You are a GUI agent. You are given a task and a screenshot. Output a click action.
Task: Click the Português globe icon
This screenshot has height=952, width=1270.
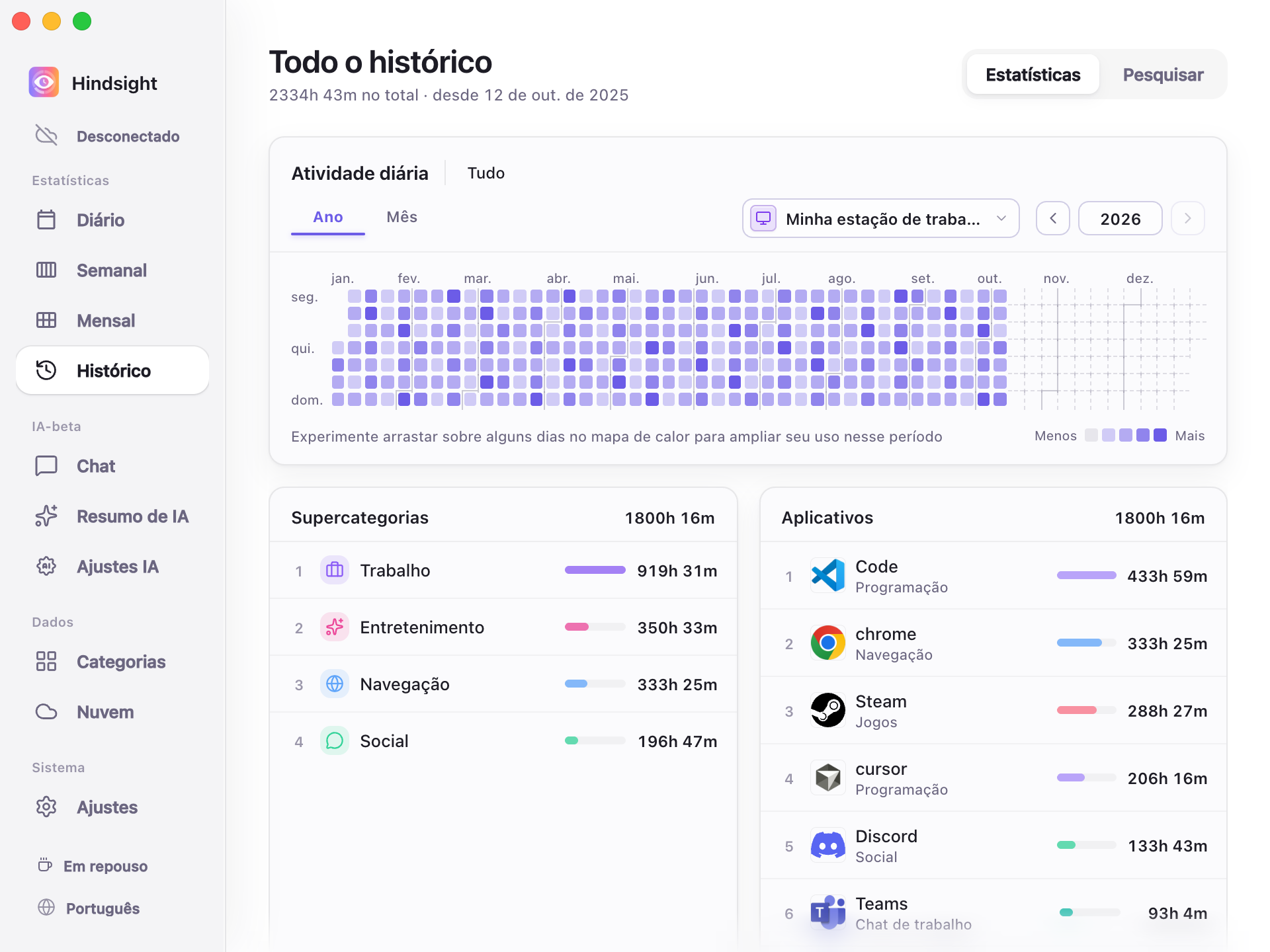(46, 908)
